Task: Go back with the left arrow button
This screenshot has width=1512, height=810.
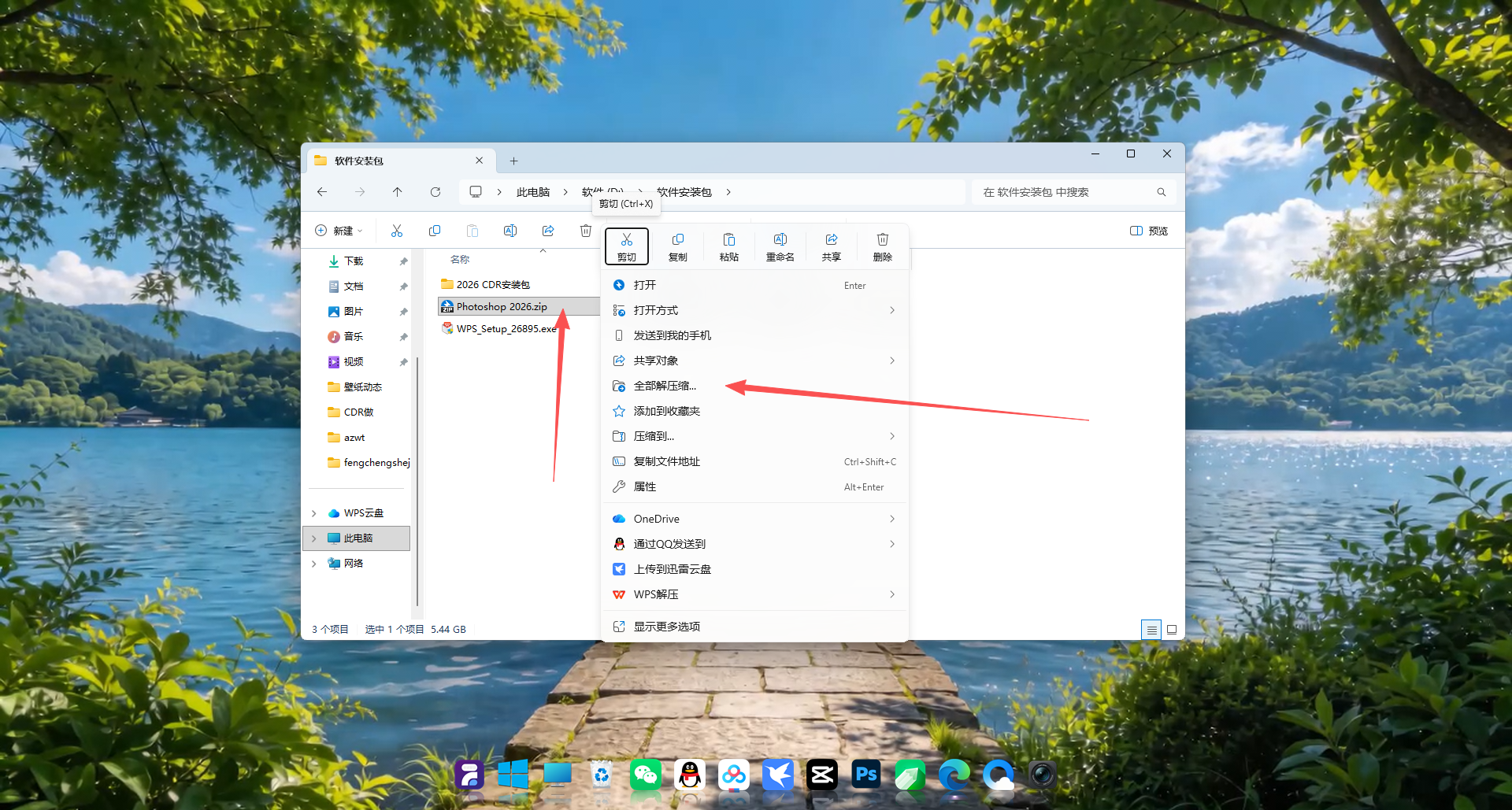Action: pos(322,192)
